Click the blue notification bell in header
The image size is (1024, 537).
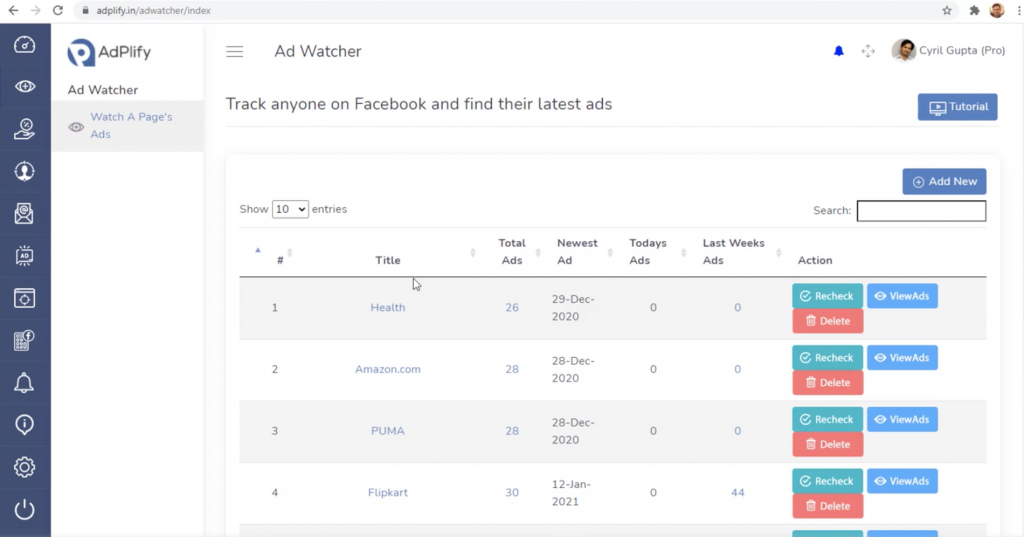click(839, 51)
